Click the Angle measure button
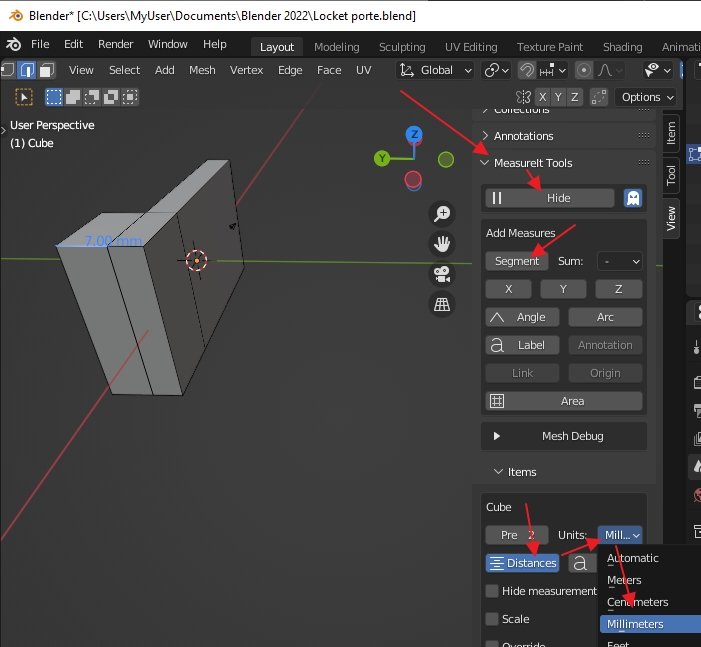Image resolution: width=701 pixels, height=647 pixels. [522, 317]
